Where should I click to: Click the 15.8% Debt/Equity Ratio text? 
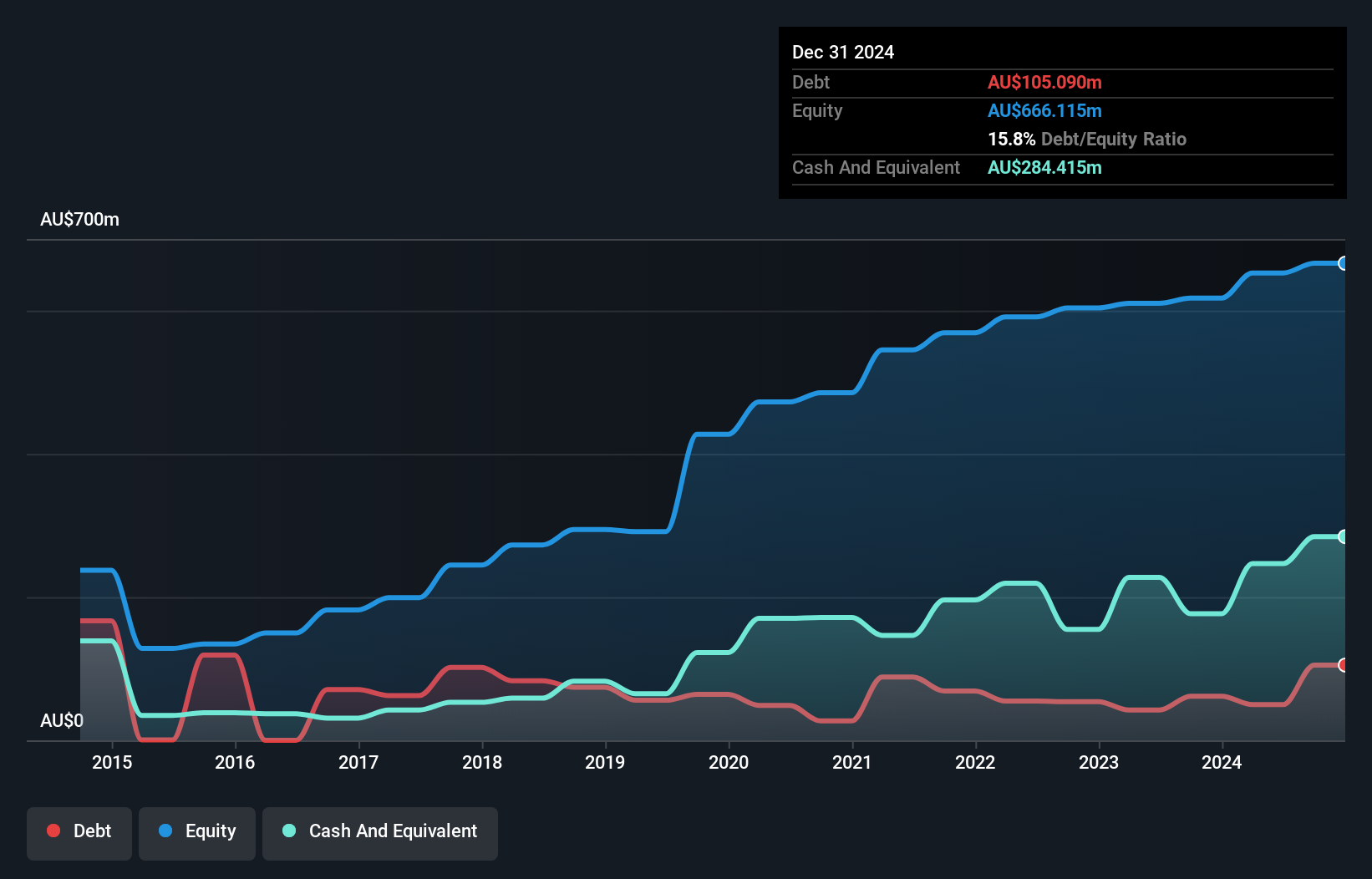1087,139
